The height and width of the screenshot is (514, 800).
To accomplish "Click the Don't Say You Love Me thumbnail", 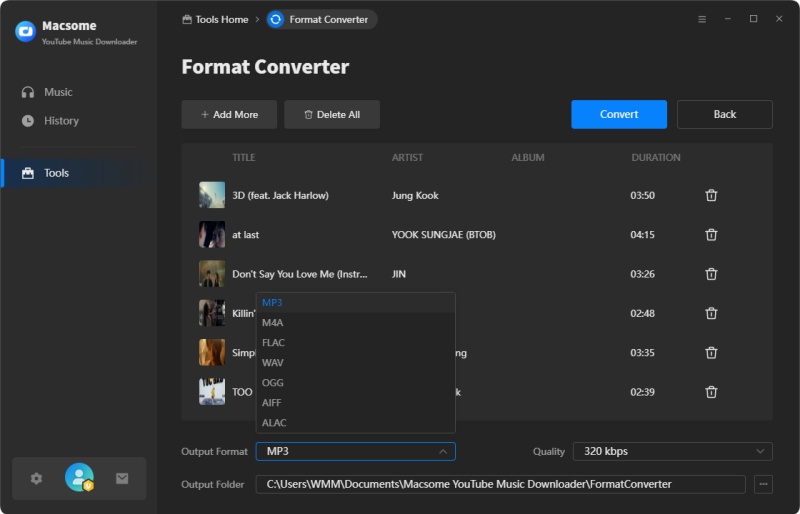I will click(x=212, y=274).
